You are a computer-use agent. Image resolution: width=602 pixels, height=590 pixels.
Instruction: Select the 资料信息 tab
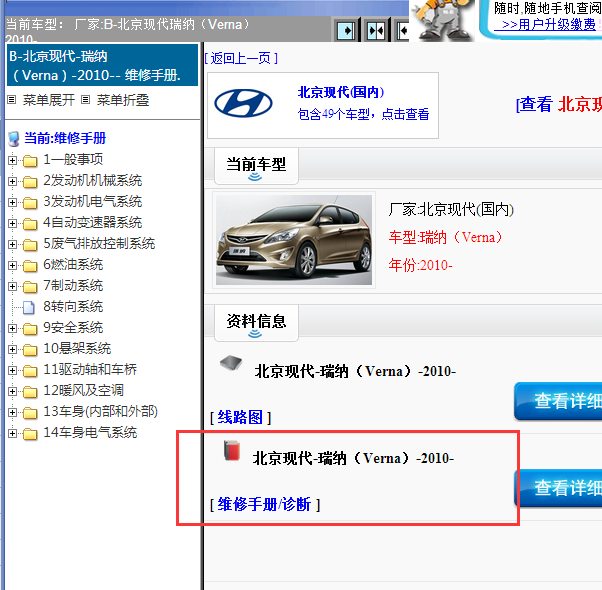pos(256,323)
